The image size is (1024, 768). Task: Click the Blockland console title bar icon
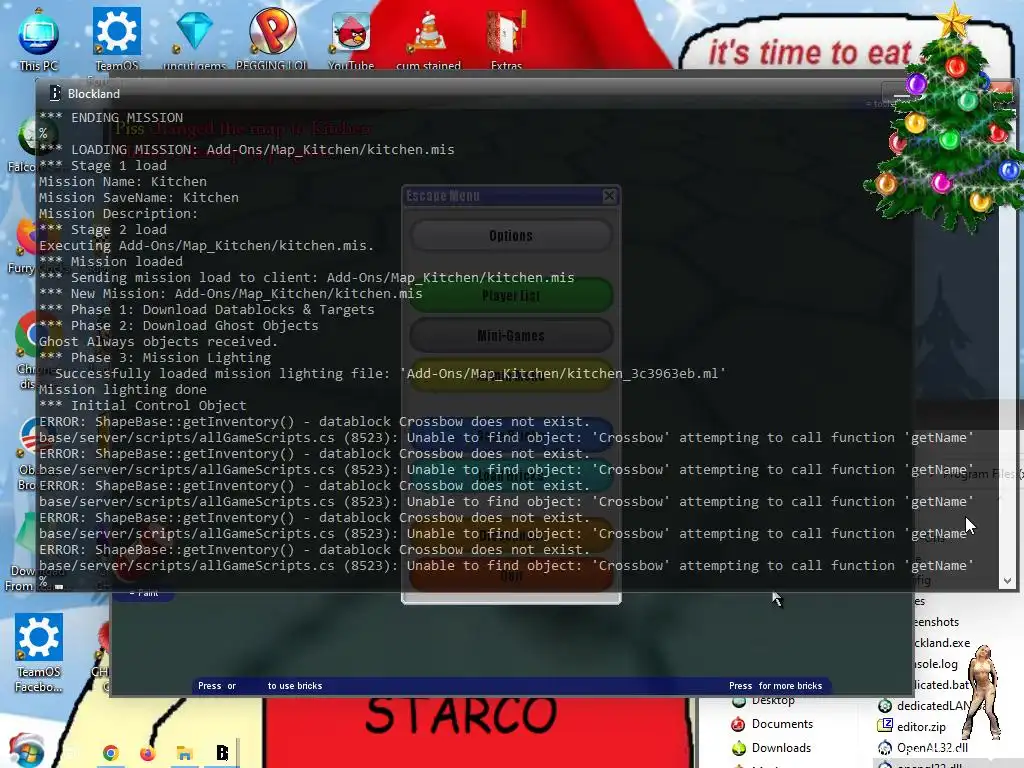(55, 93)
